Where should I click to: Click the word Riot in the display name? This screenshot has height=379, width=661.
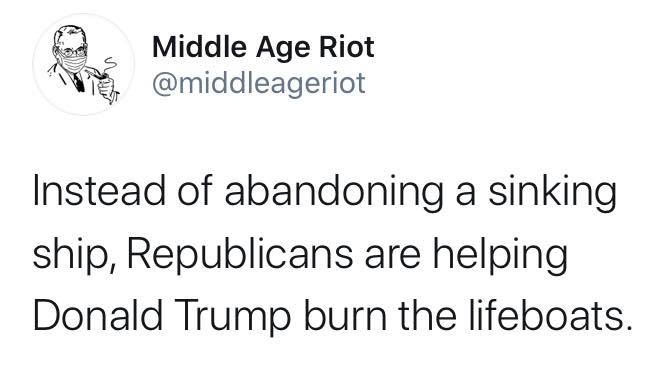(x=347, y=46)
